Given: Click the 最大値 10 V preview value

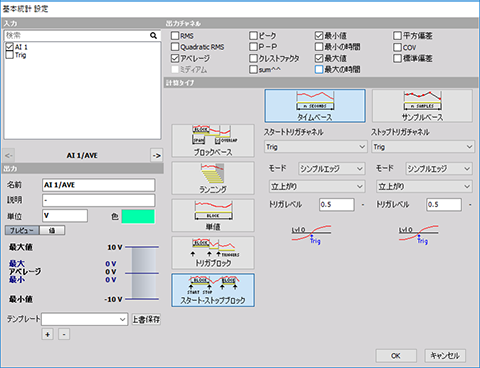Looking at the screenshot, I should [114, 247].
